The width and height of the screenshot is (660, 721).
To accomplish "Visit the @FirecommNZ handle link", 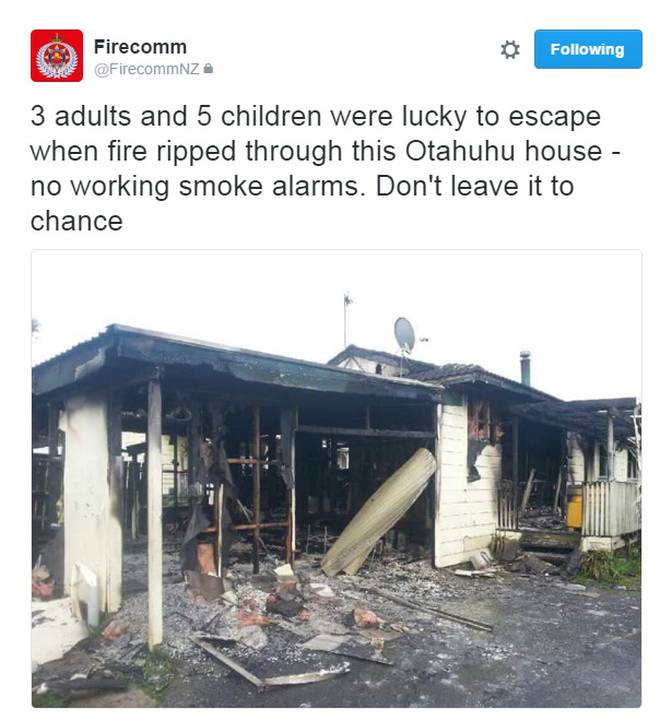I will 147,69.
